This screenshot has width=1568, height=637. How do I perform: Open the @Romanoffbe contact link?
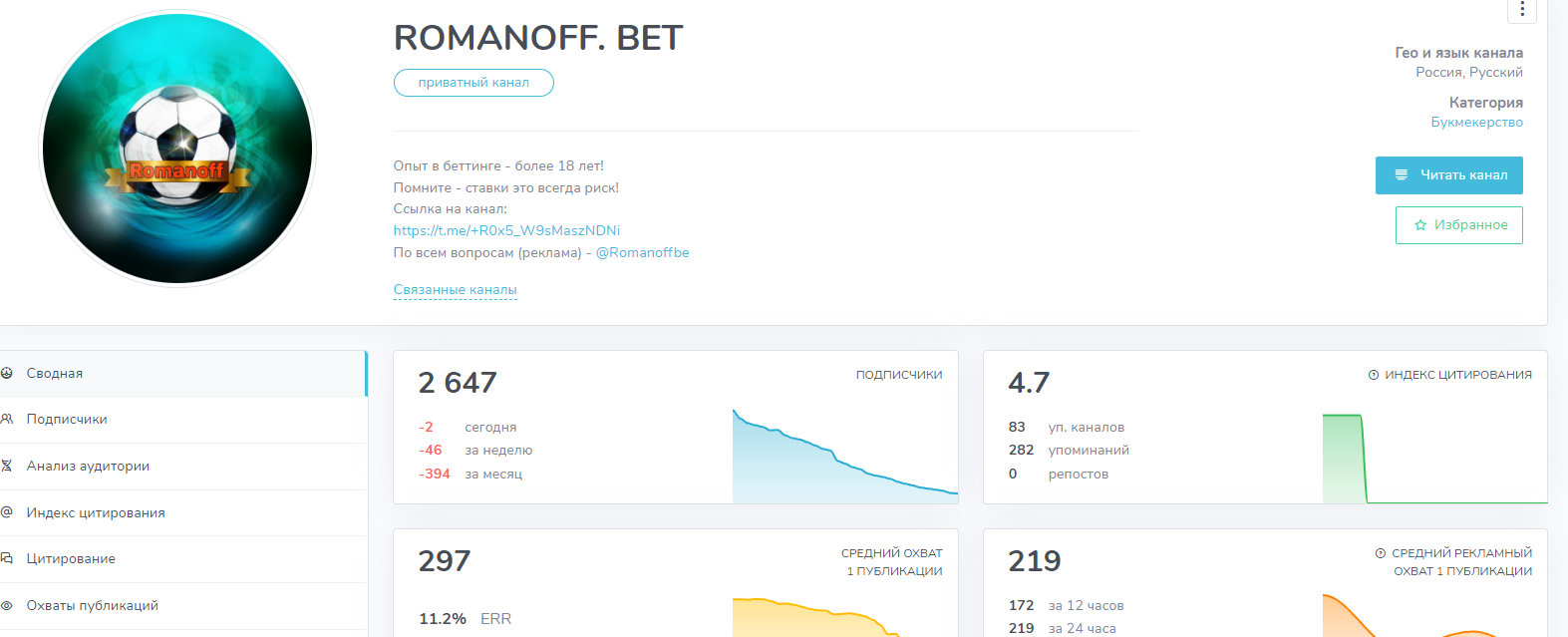pyautogui.click(x=642, y=252)
